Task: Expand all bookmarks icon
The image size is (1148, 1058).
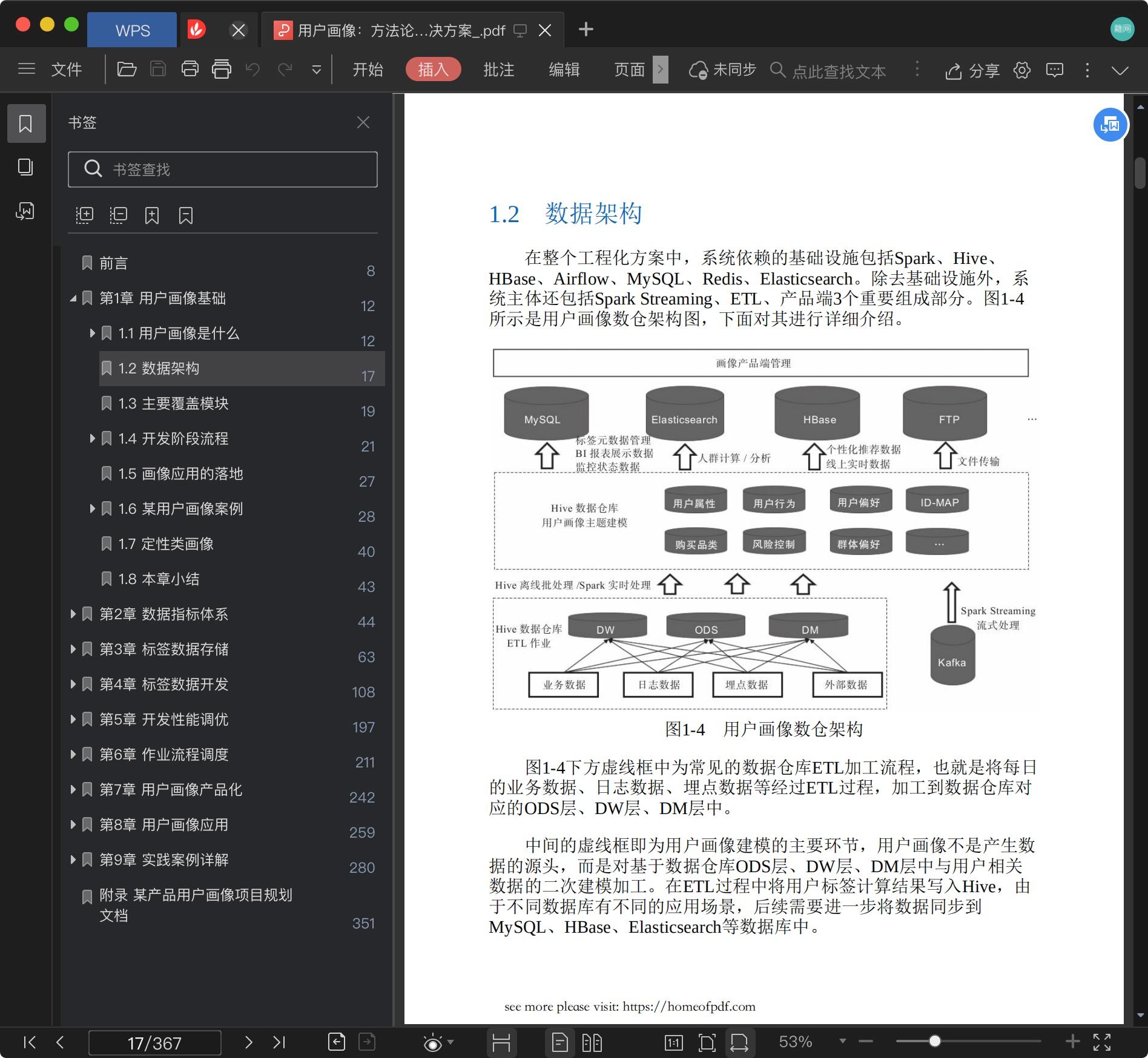Action: pos(84,215)
